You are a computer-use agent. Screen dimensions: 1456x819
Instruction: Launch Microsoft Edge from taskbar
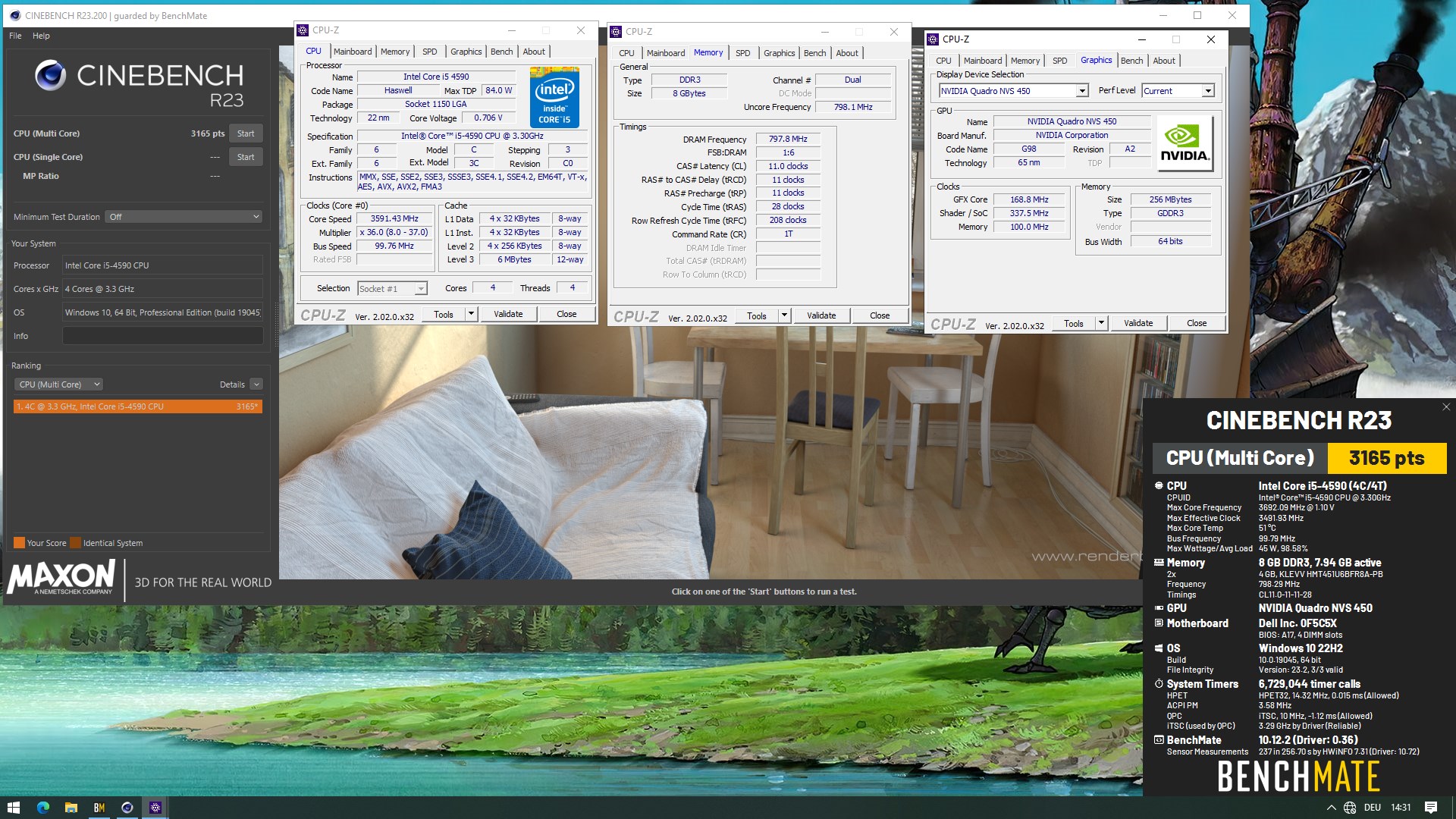(x=43, y=808)
